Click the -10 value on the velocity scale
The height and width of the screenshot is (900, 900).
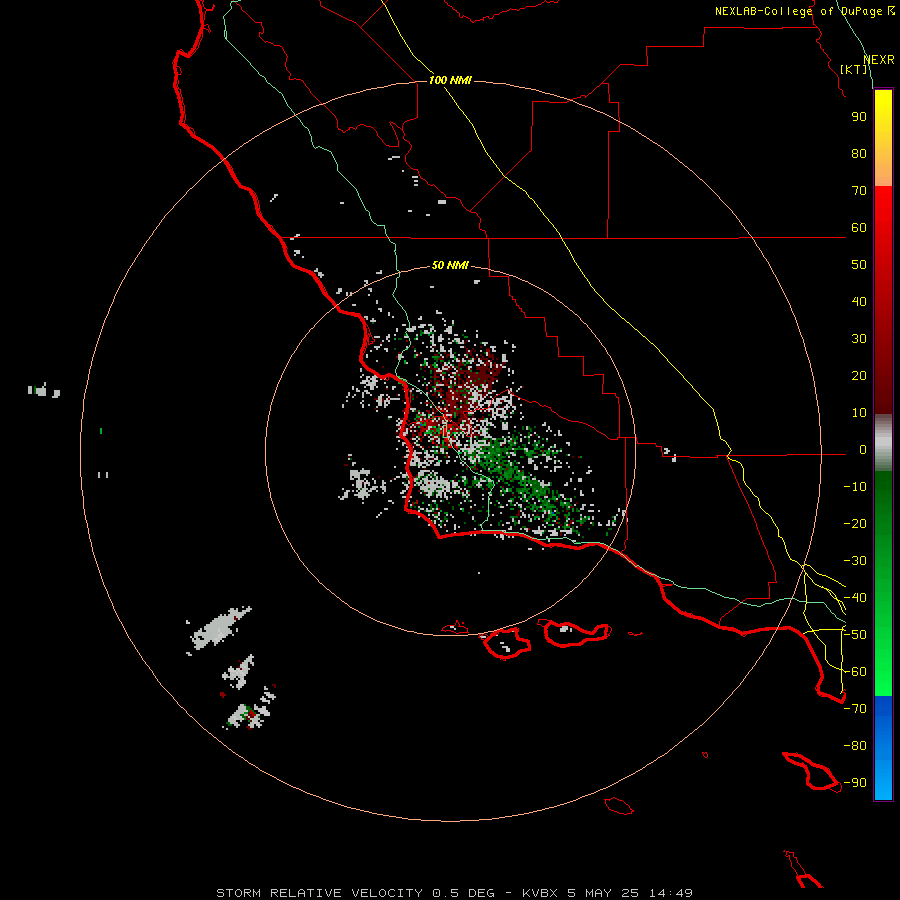click(855, 487)
